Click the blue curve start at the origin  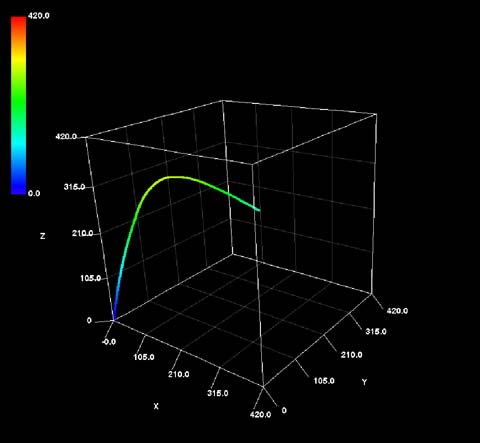point(114,318)
